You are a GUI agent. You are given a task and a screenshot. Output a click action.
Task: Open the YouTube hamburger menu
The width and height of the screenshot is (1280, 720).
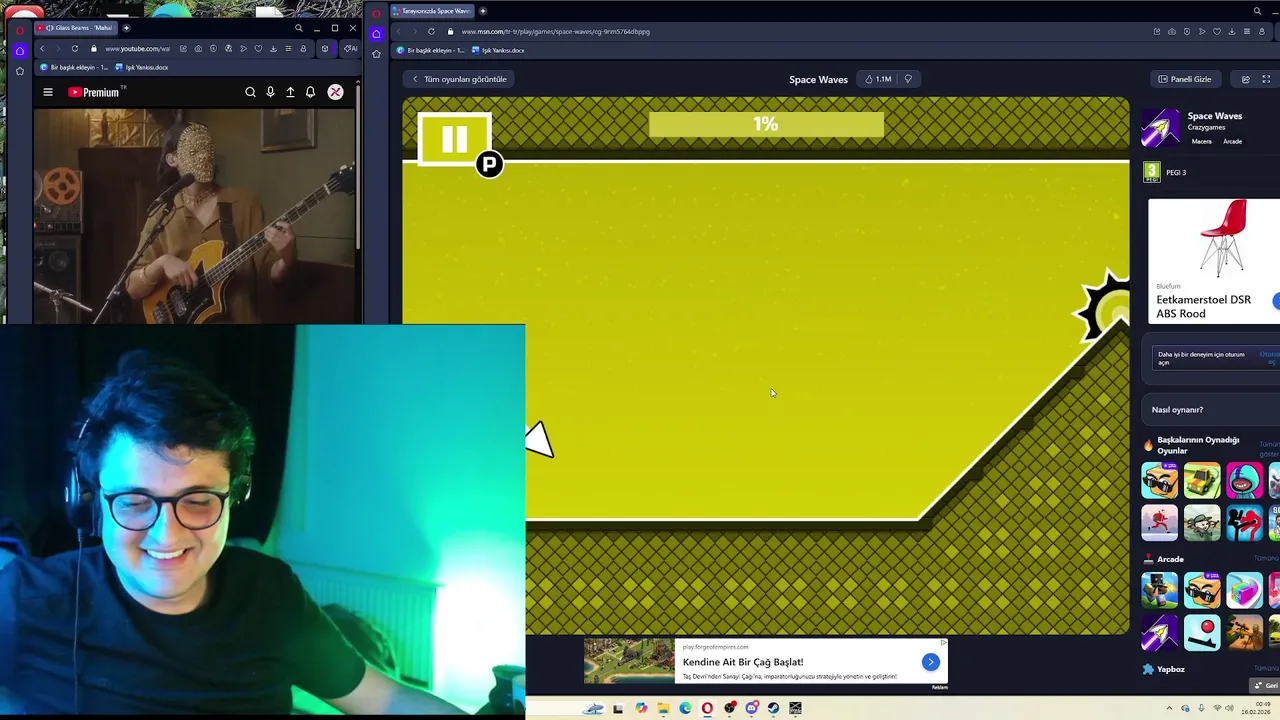pyautogui.click(x=47, y=92)
